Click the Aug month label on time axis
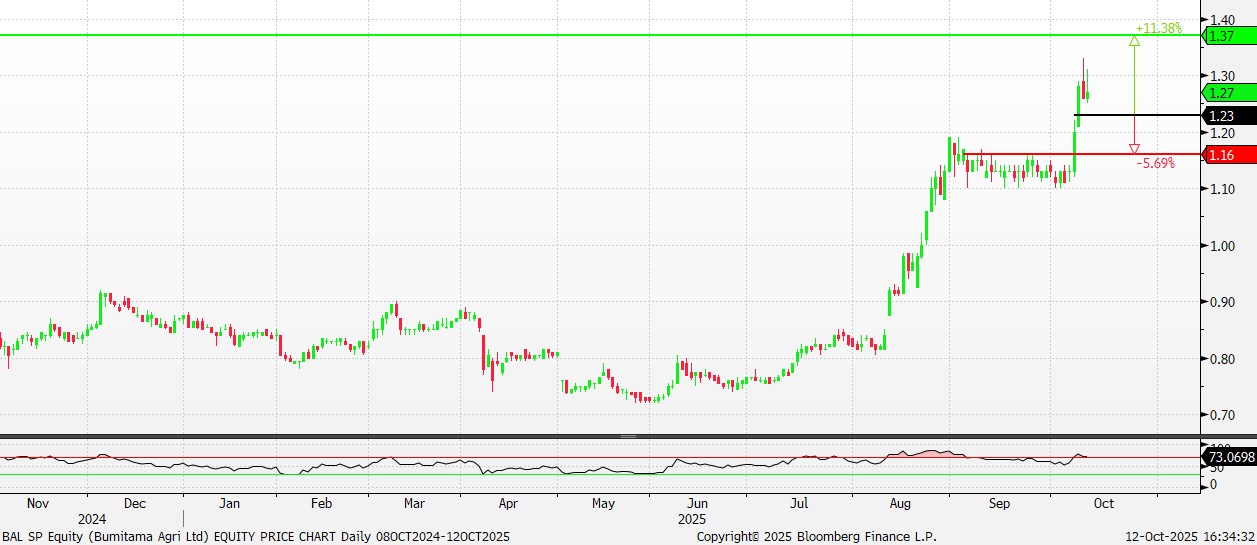Viewport: 1257px width, 545px height. pos(901,504)
